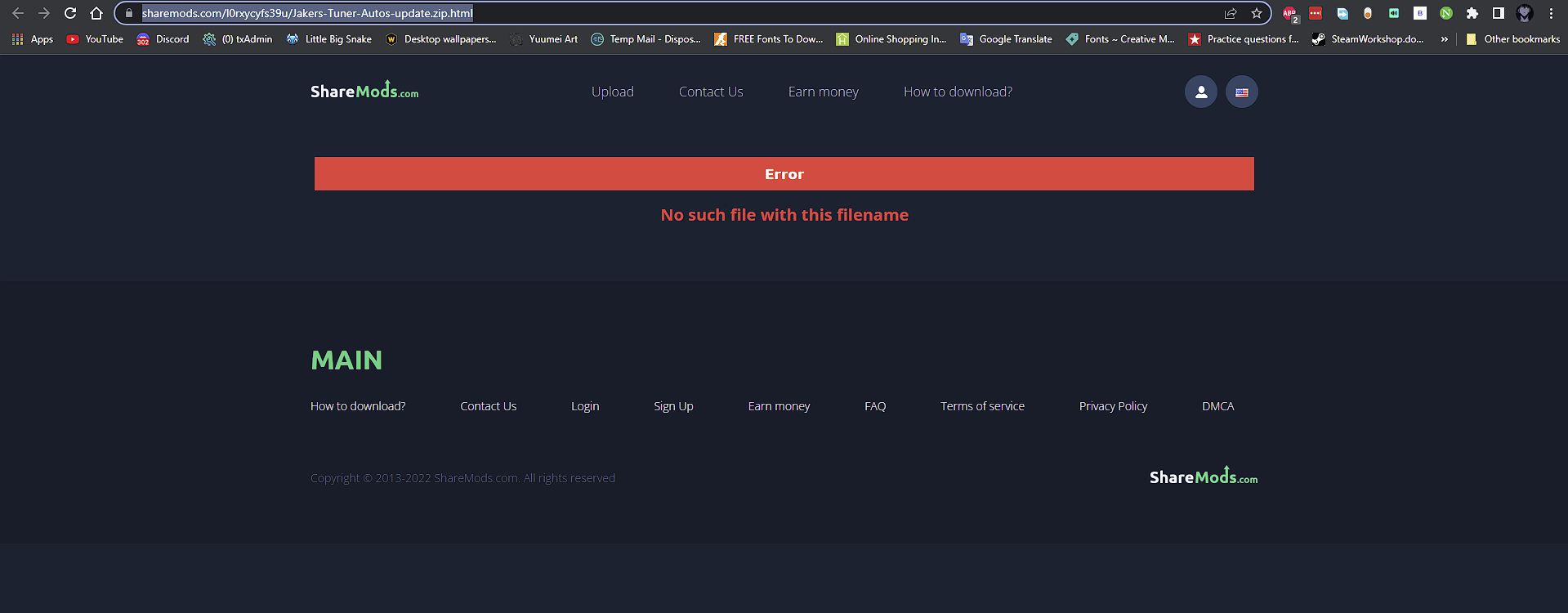Open the Privacy Policy link
1568x613 pixels.
pos(1113,406)
